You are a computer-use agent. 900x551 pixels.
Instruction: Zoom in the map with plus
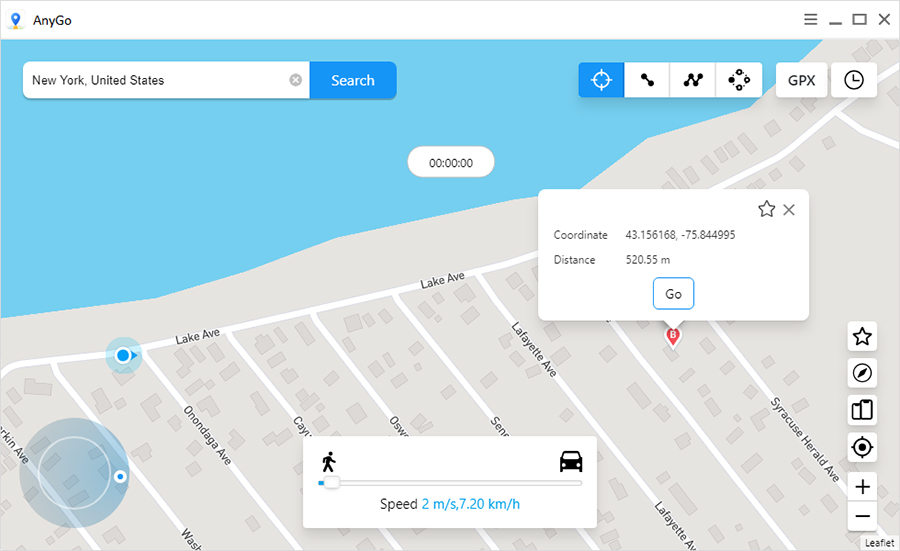coord(862,487)
